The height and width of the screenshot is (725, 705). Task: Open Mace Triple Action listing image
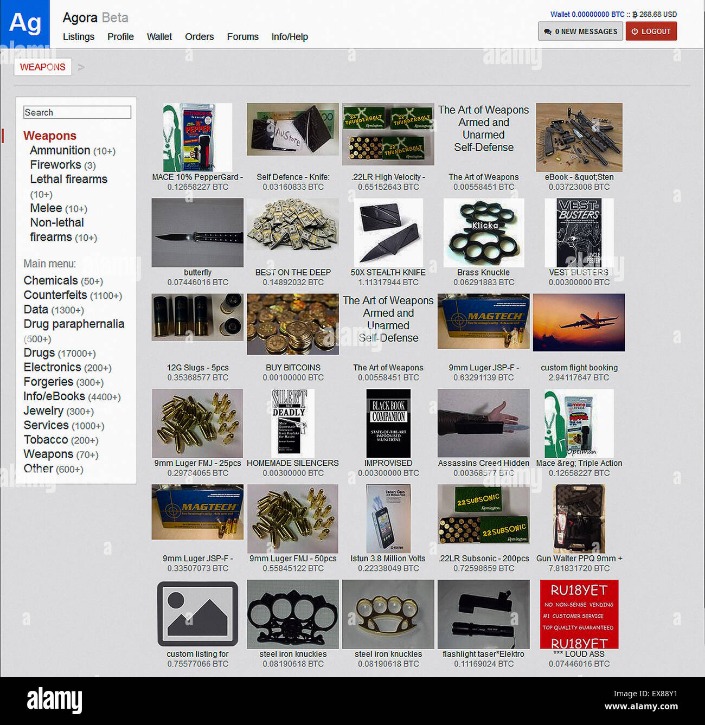click(x=579, y=423)
